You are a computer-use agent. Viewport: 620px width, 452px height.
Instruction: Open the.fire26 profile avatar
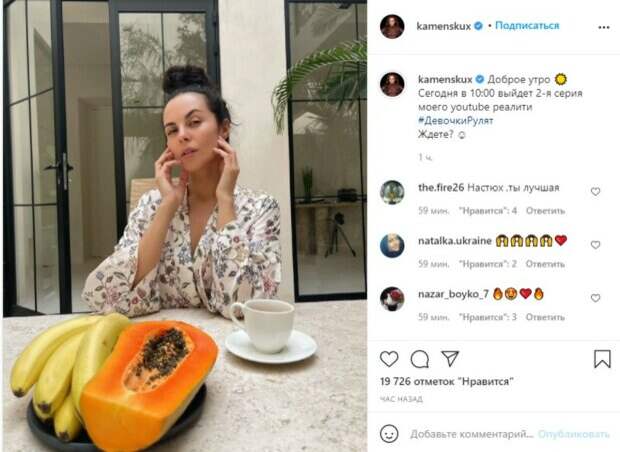click(x=392, y=192)
